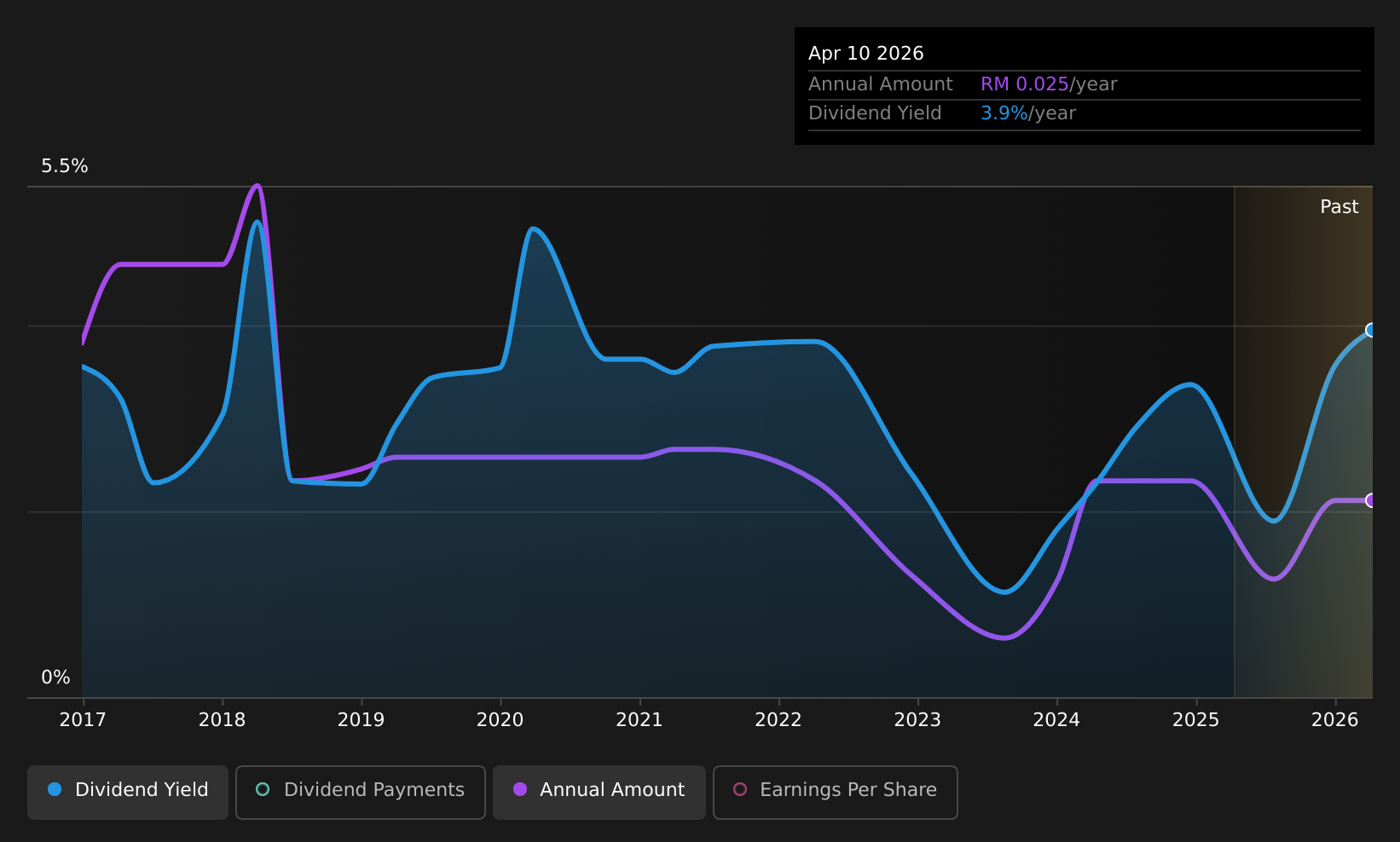Click the 2026 x-axis label

(x=1334, y=720)
